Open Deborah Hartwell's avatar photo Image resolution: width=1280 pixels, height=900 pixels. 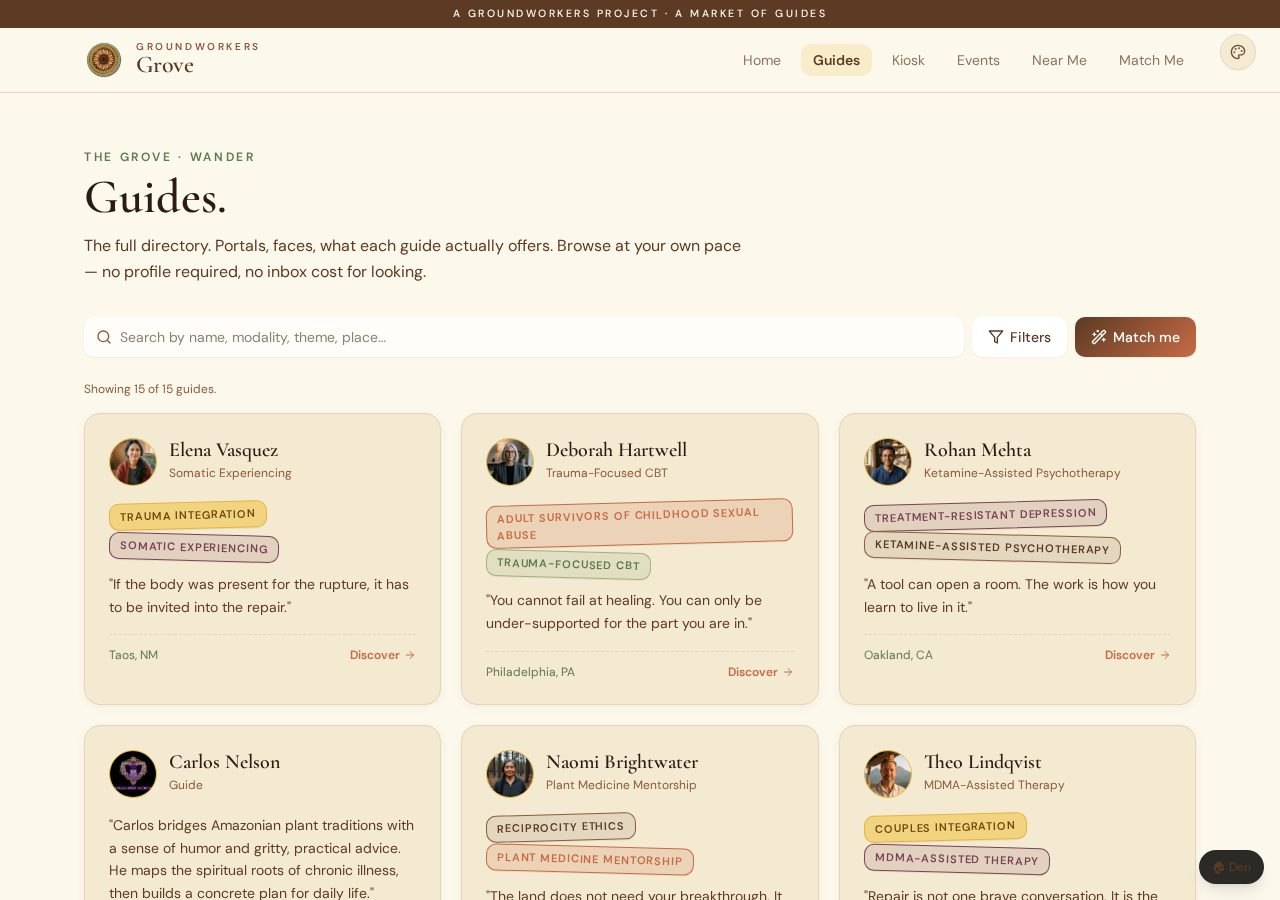(510, 462)
